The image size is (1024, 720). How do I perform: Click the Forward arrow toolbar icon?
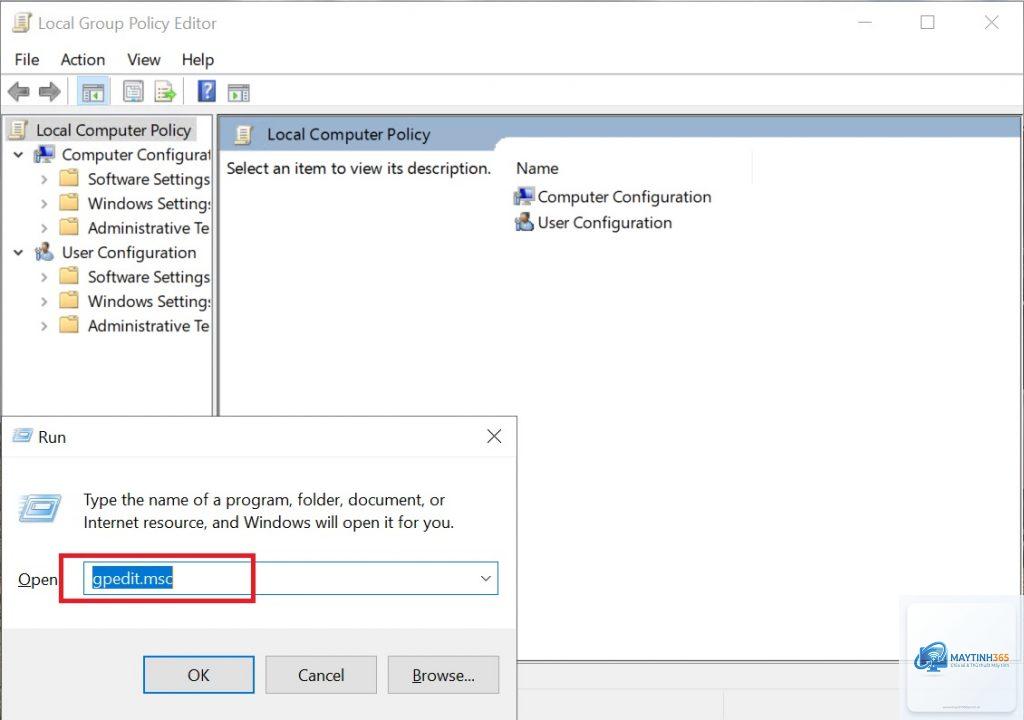tap(50, 92)
